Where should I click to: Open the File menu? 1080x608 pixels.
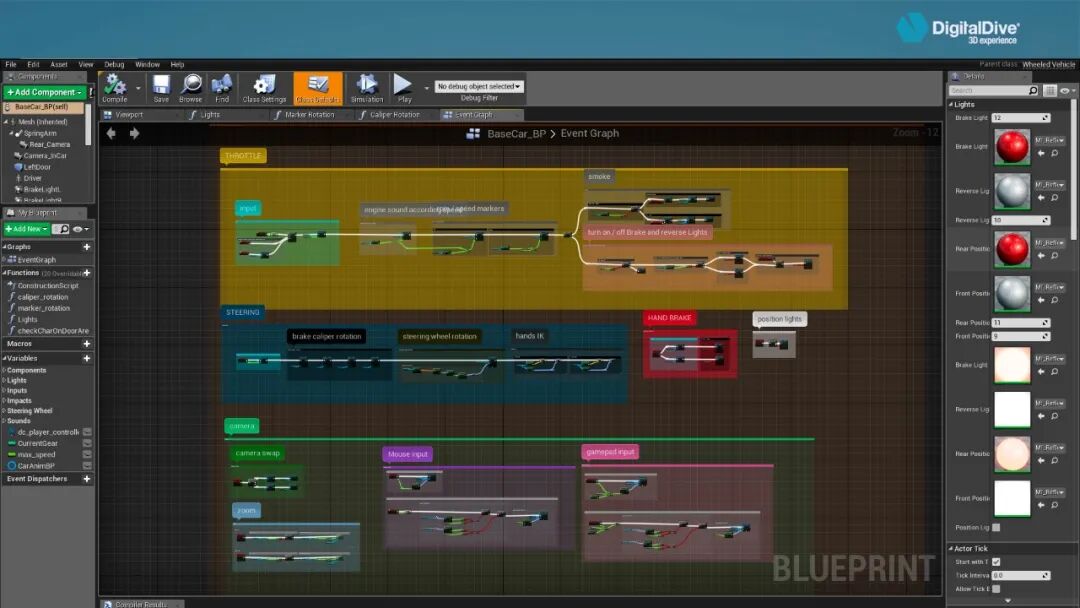point(10,65)
